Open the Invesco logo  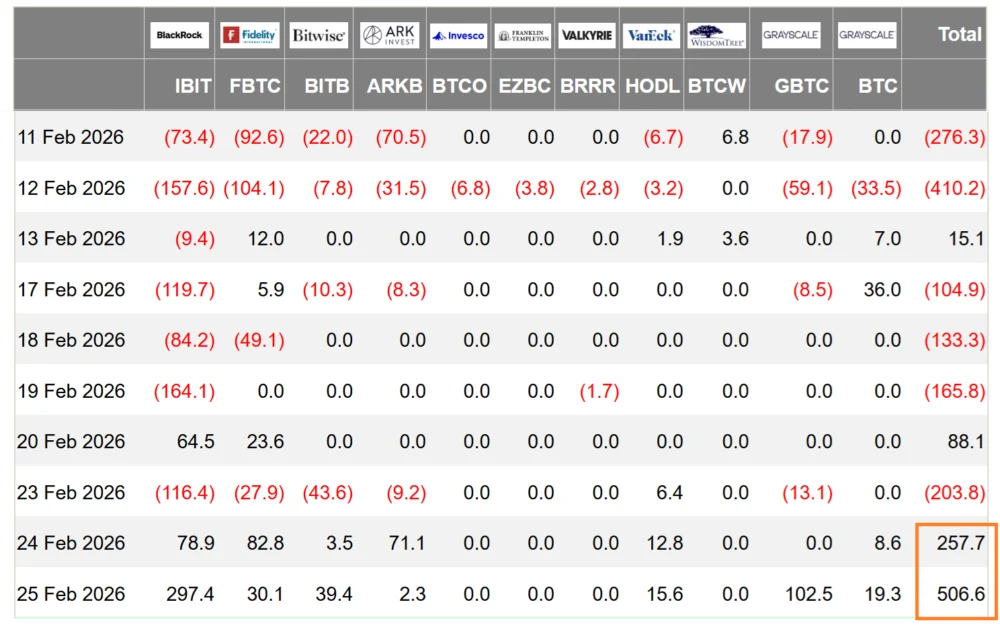(458, 35)
